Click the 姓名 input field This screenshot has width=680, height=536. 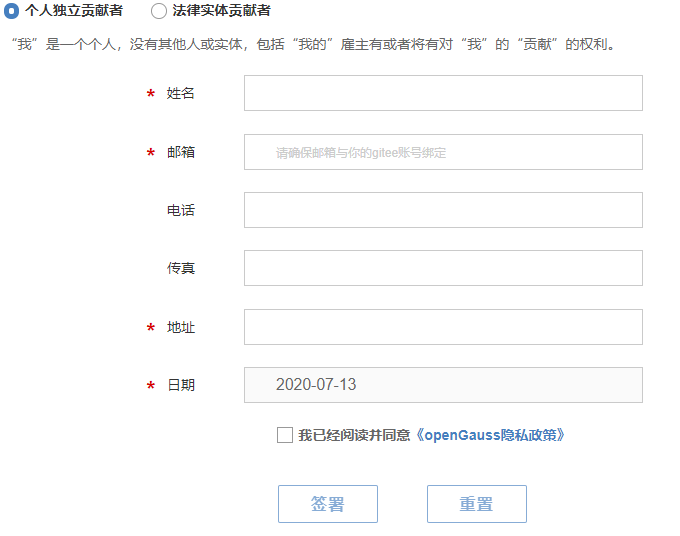[x=443, y=93]
